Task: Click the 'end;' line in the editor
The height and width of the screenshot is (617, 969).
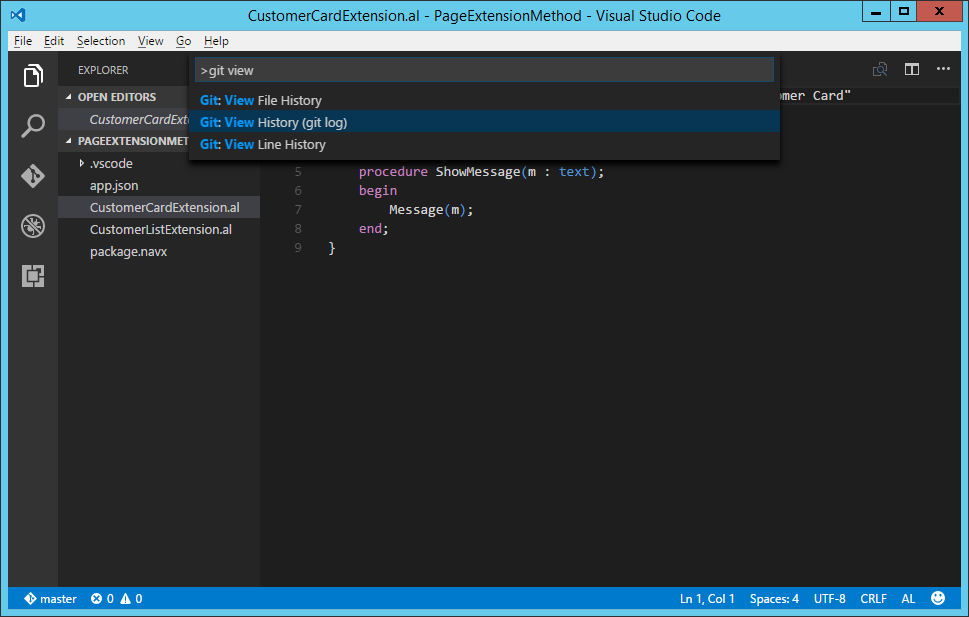Action: tap(373, 228)
